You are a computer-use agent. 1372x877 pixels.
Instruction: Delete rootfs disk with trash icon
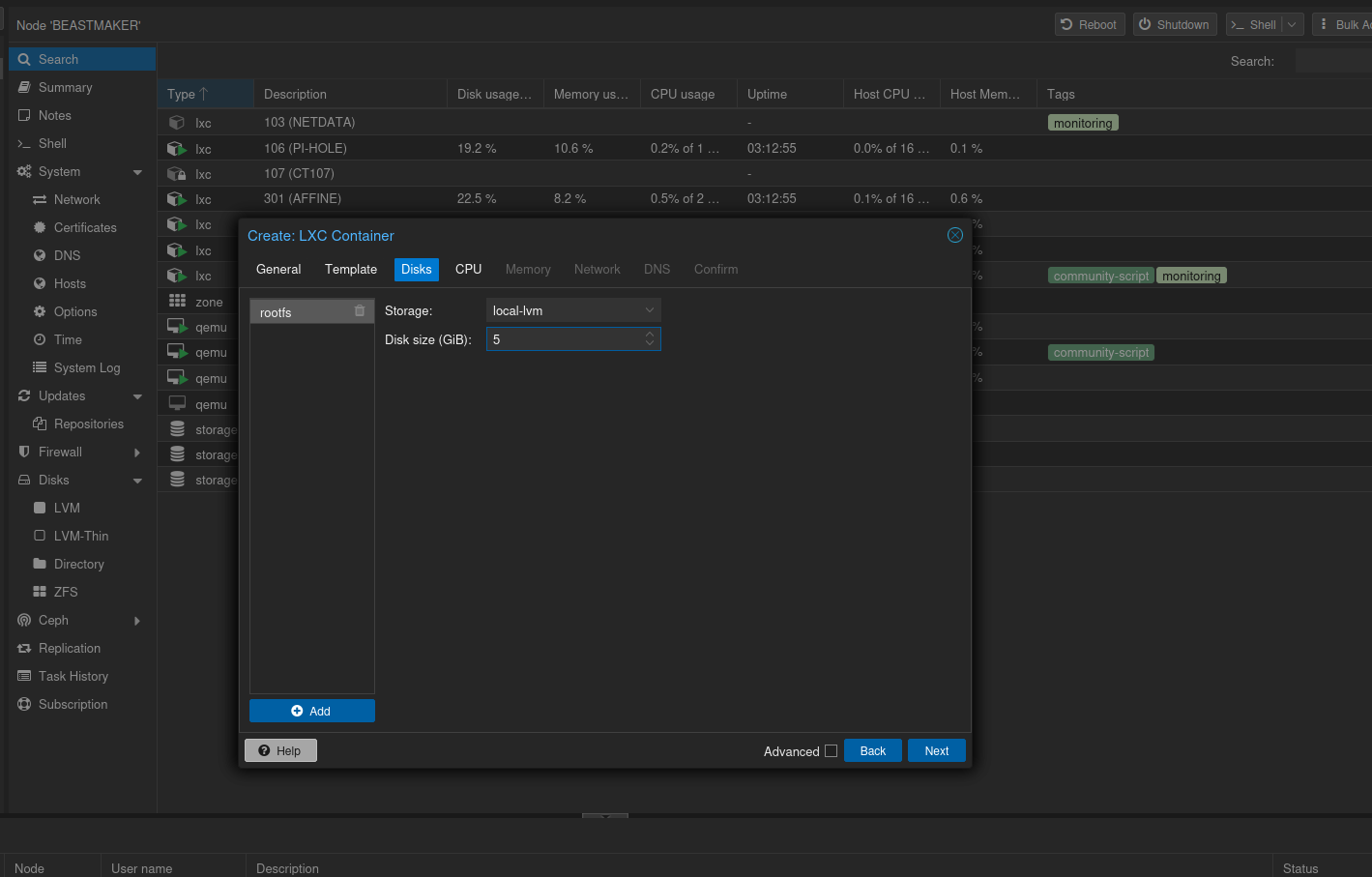360,311
